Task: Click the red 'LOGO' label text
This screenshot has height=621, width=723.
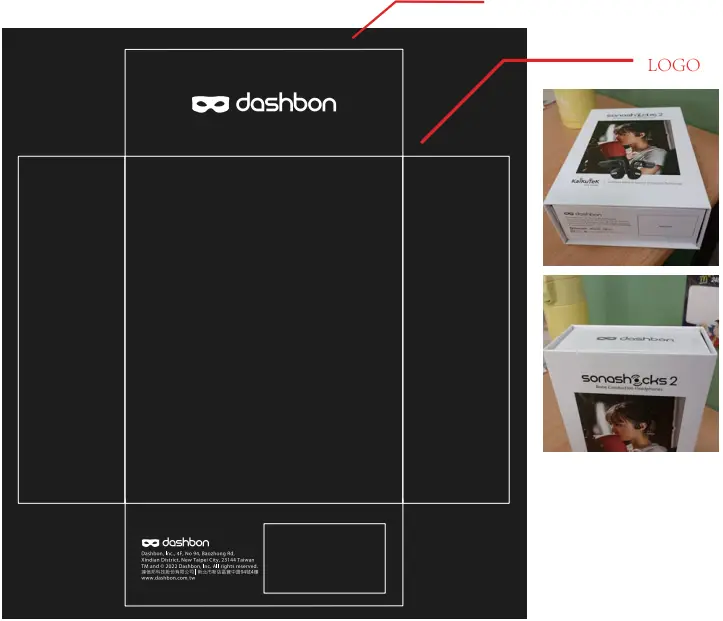Action: [x=674, y=65]
